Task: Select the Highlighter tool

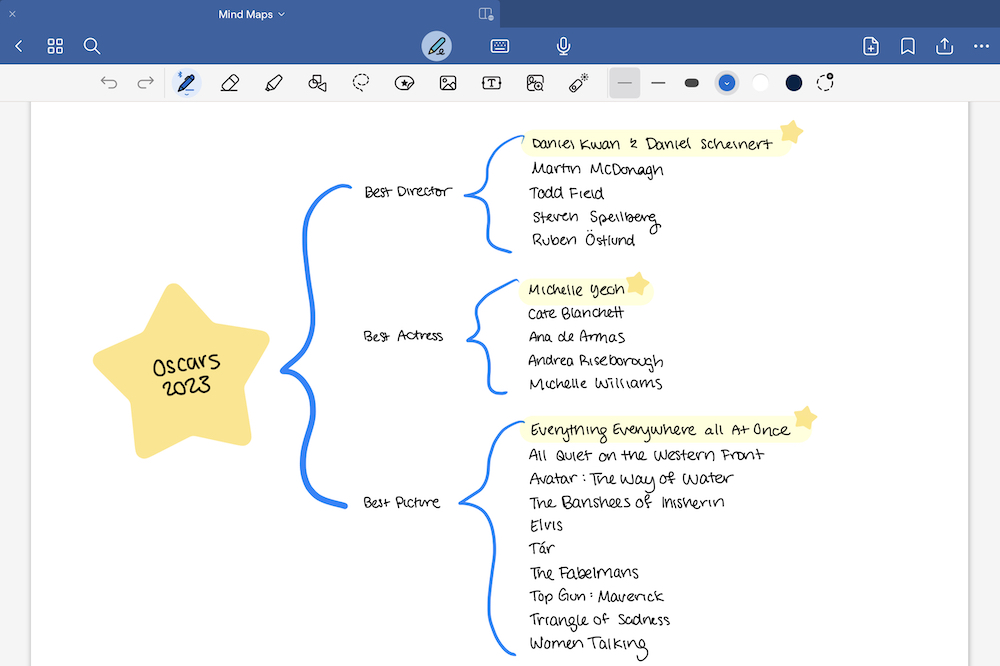Action: pyautogui.click(x=274, y=83)
